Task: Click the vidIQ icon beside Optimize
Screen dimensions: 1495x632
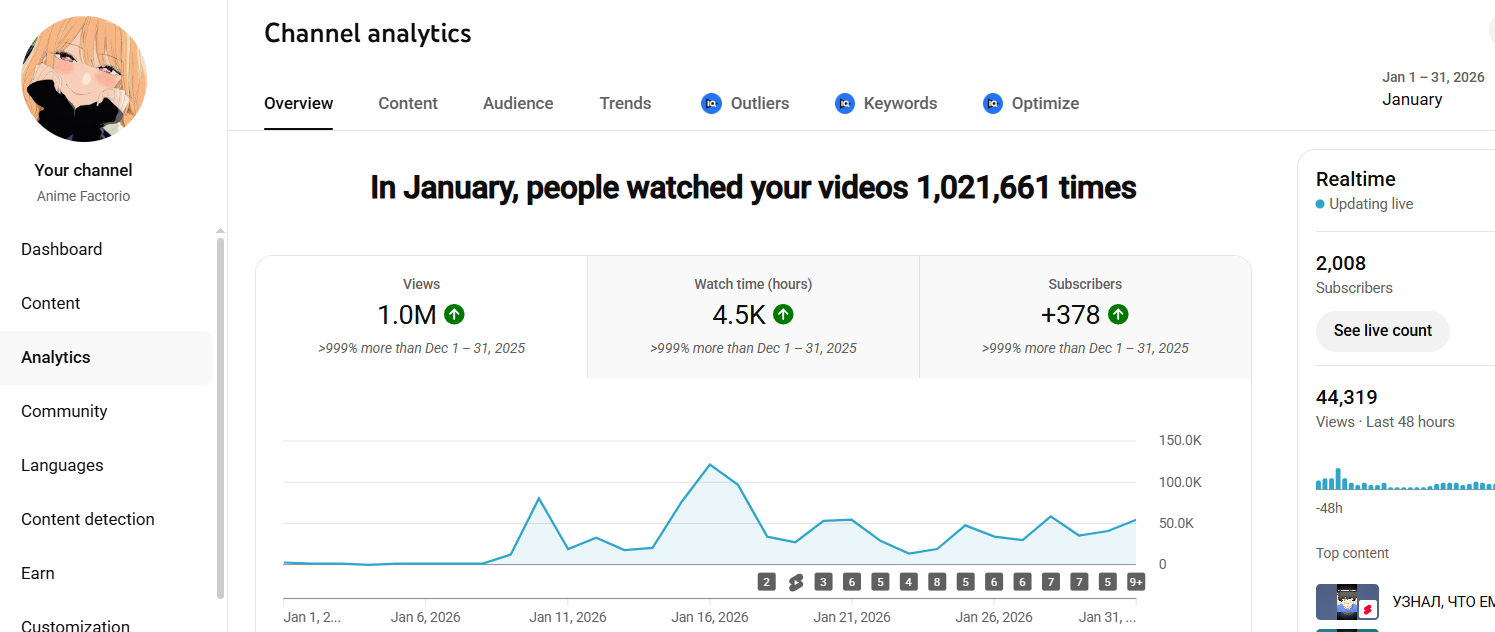Action: click(993, 103)
